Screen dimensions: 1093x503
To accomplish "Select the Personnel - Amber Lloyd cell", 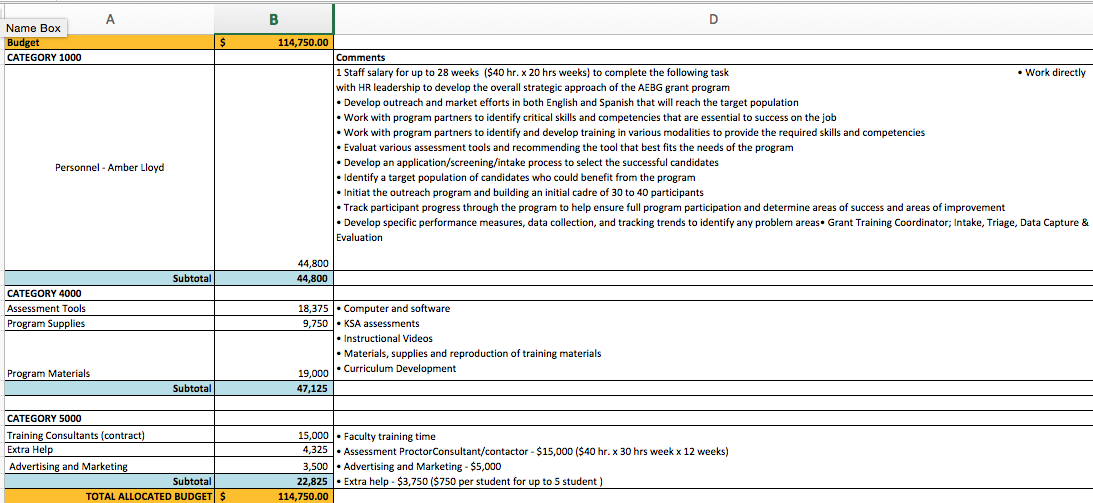I will pos(108,167).
